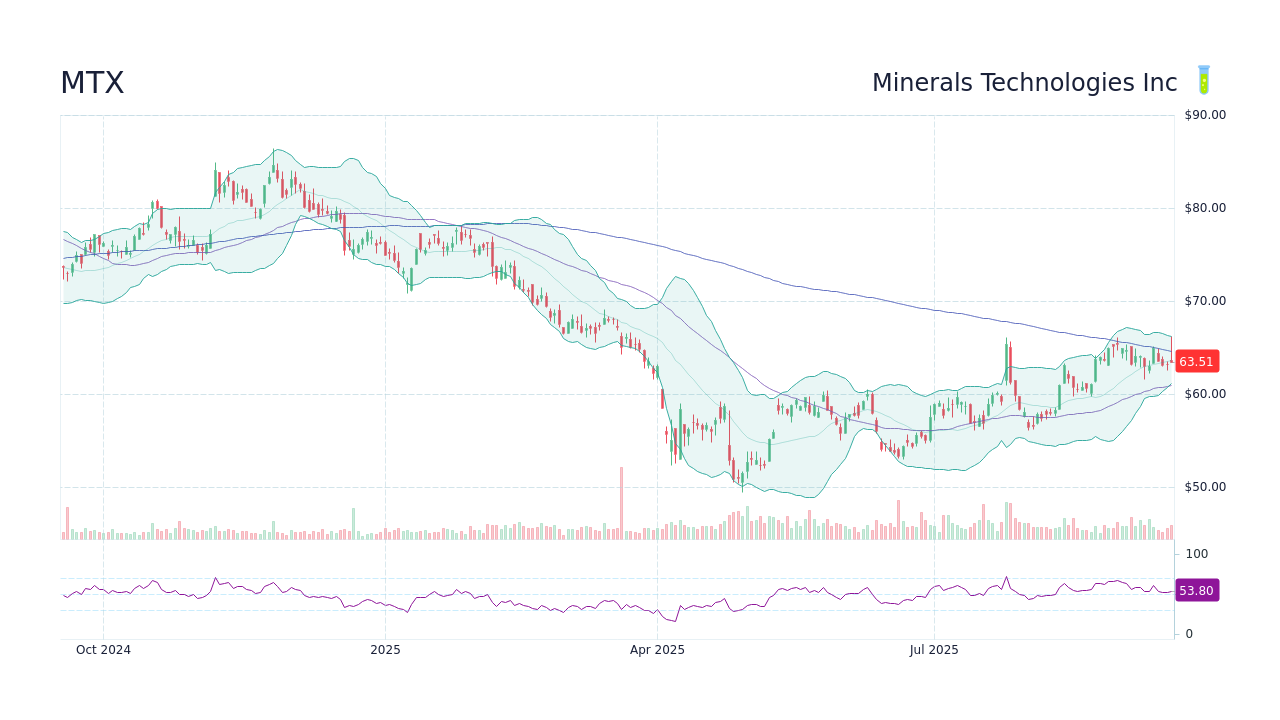Click the $70.00 price axis label

[x=1203, y=300]
